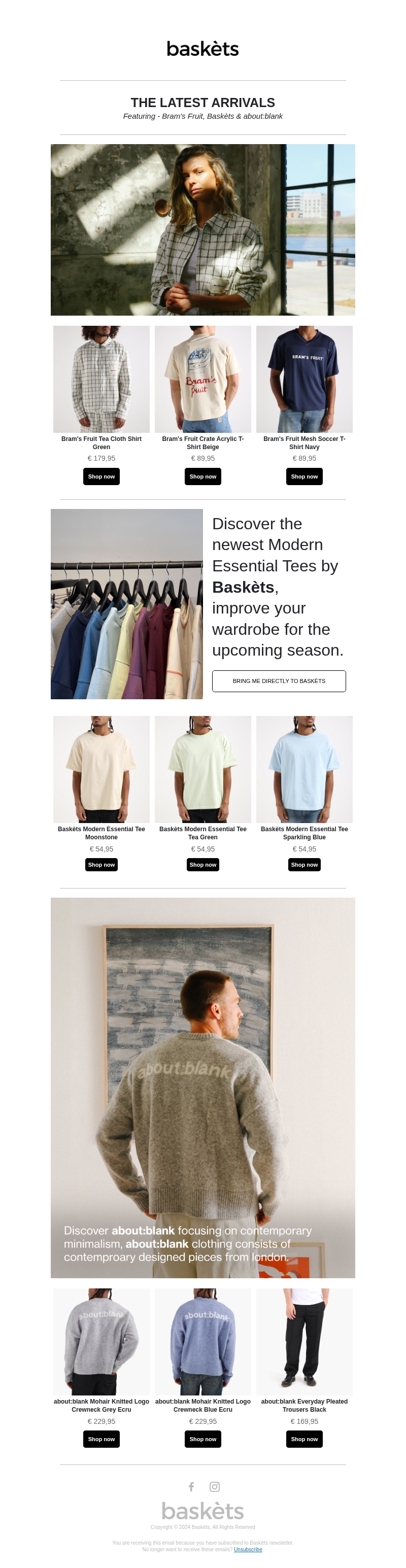Click the grey baskèts footer logo
The image size is (406, 1568).
[202, 1511]
